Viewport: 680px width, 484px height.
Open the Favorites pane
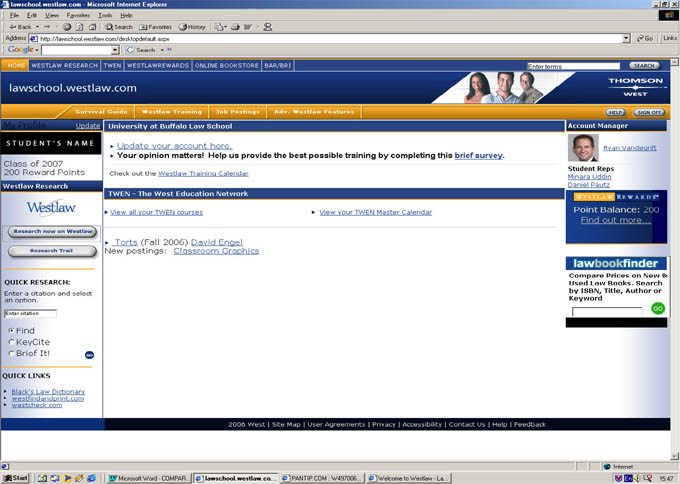pyautogui.click(x=155, y=27)
